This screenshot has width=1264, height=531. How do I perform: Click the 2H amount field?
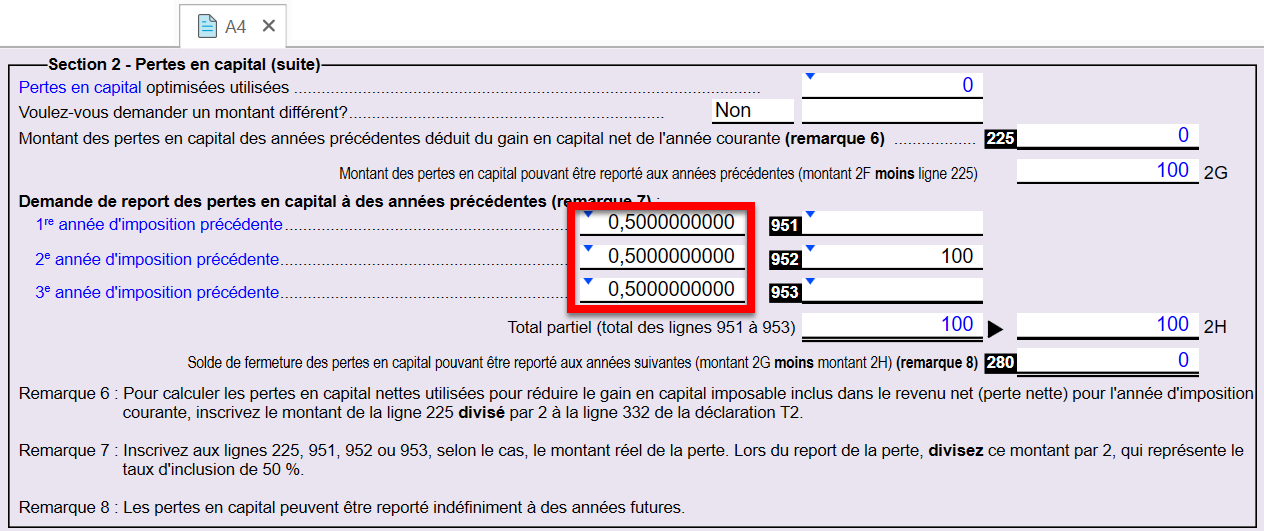(x=1107, y=325)
